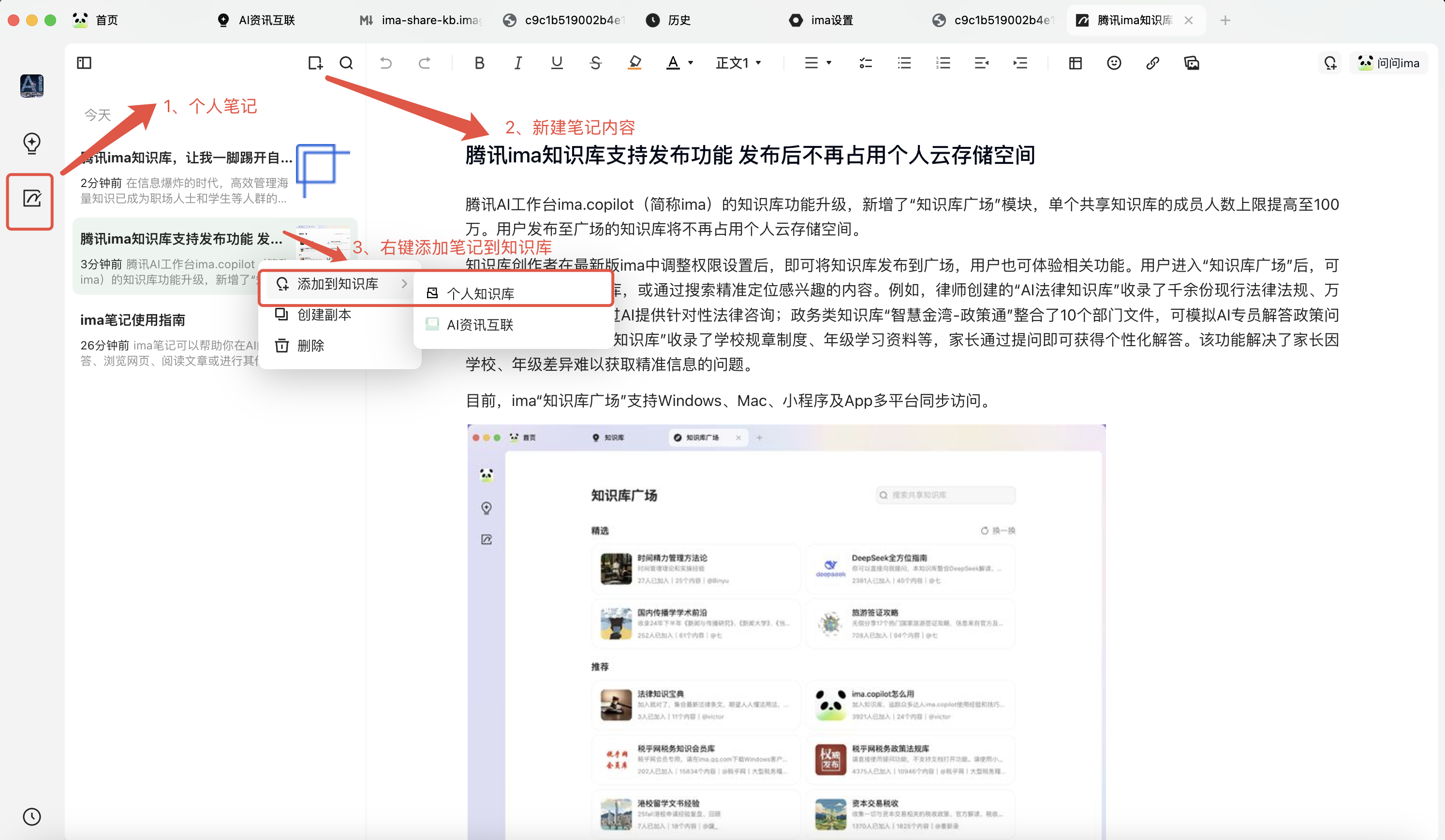Toggle the sidebar panel icon
The height and width of the screenshot is (840, 1445).
[x=84, y=63]
